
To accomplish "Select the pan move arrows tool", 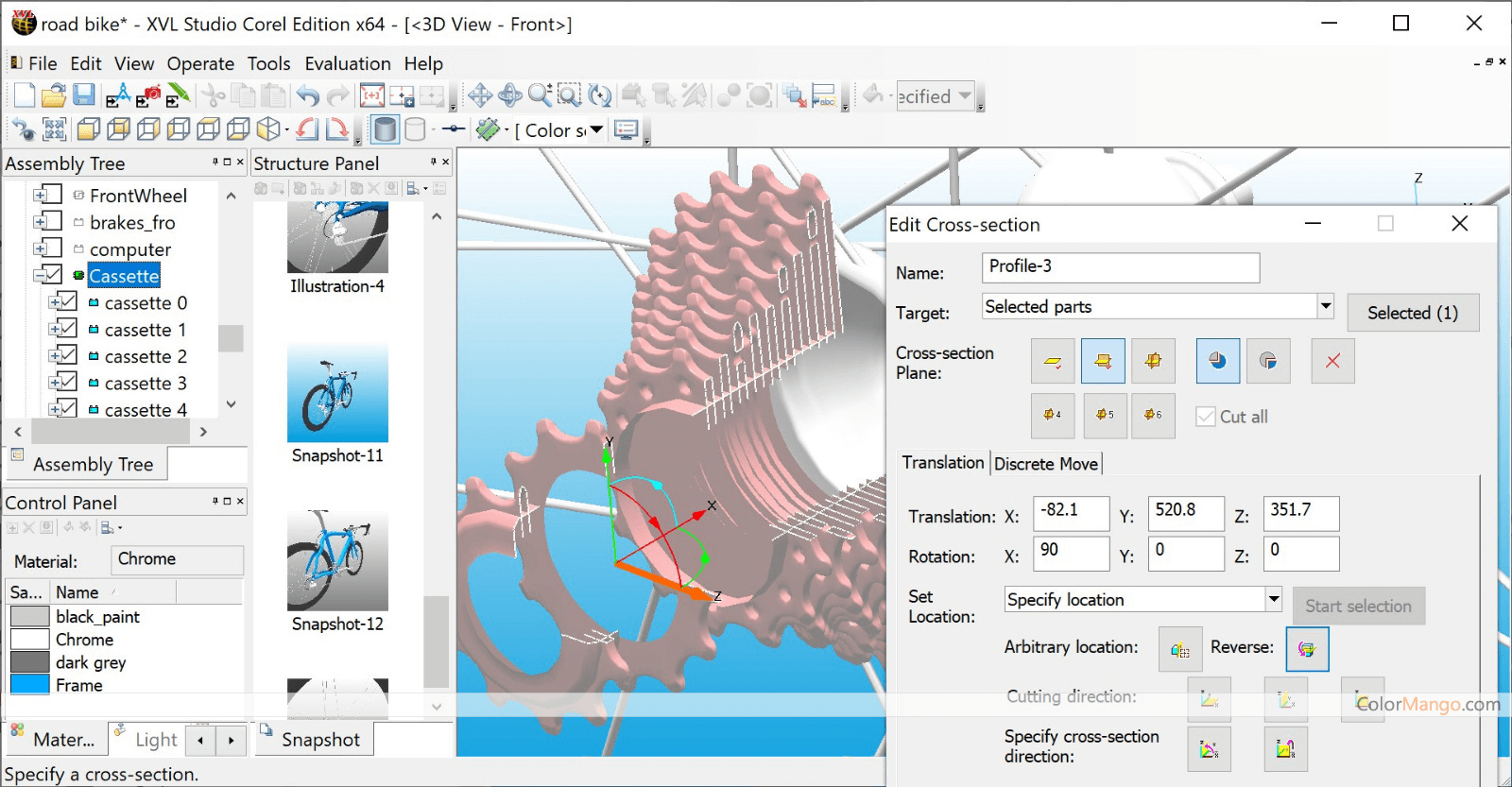I will (x=480, y=95).
